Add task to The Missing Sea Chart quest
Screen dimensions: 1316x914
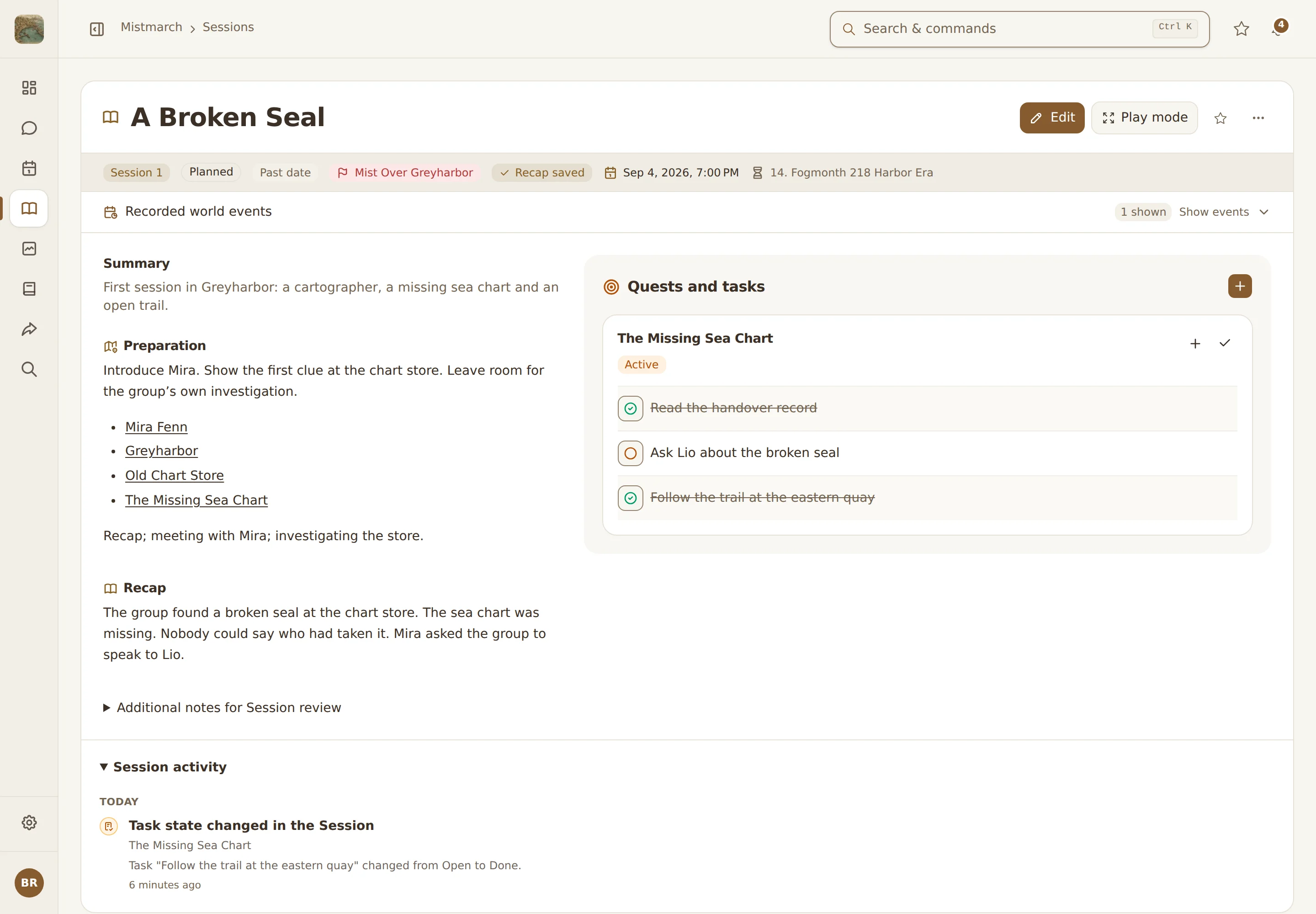1195,344
